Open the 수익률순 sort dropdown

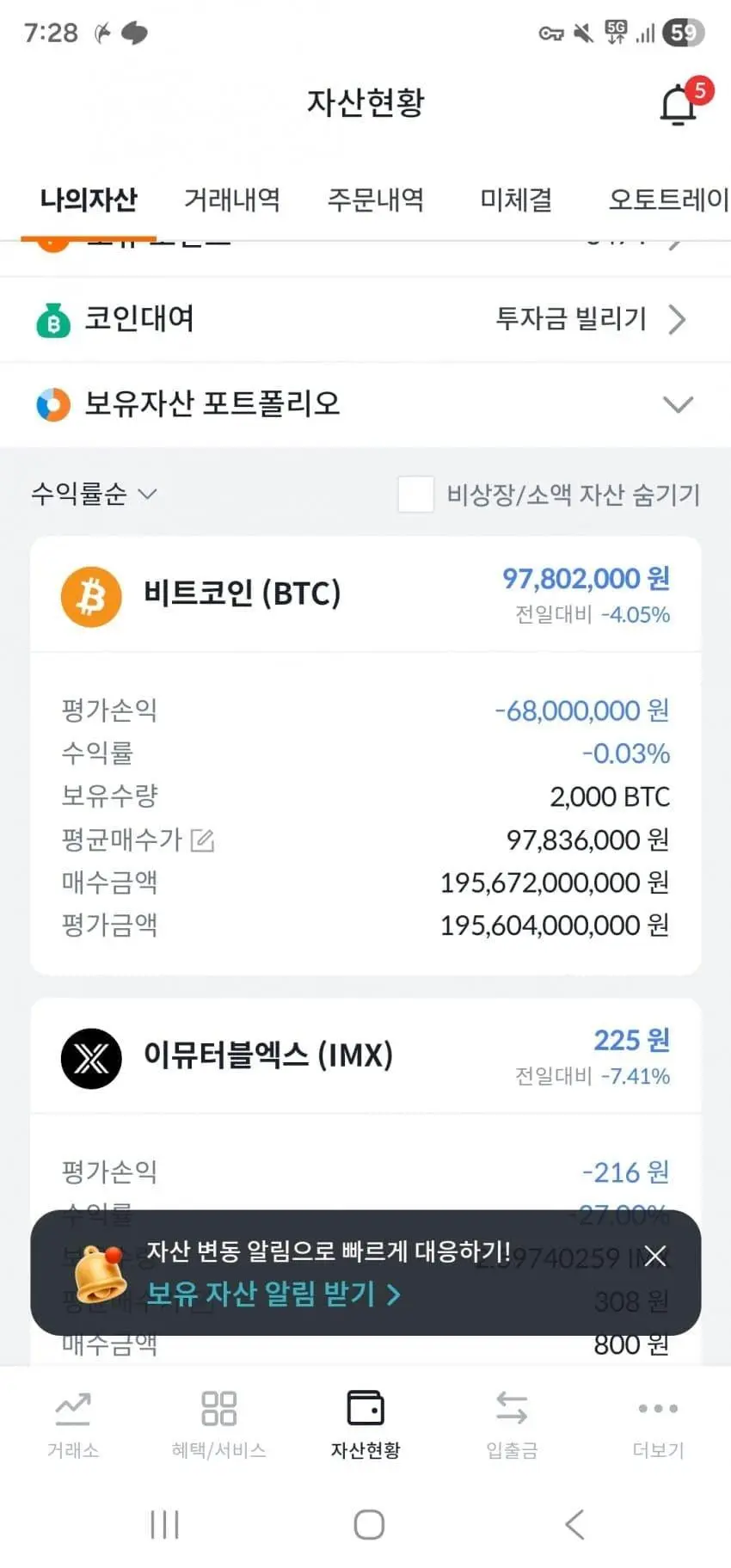pyautogui.click(x=94, y=494)
